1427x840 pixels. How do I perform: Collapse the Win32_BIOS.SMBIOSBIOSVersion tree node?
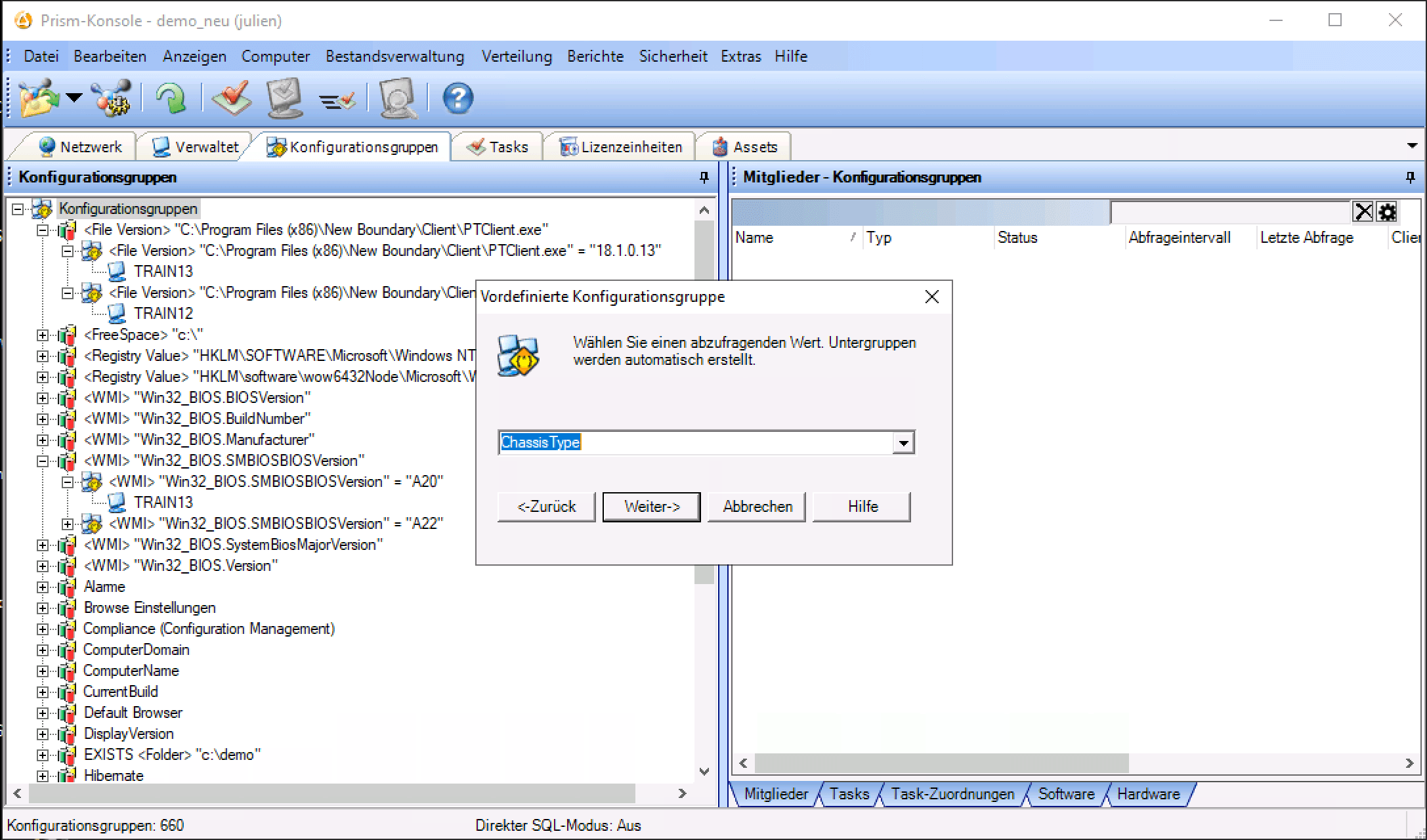(x=43, y=461)
